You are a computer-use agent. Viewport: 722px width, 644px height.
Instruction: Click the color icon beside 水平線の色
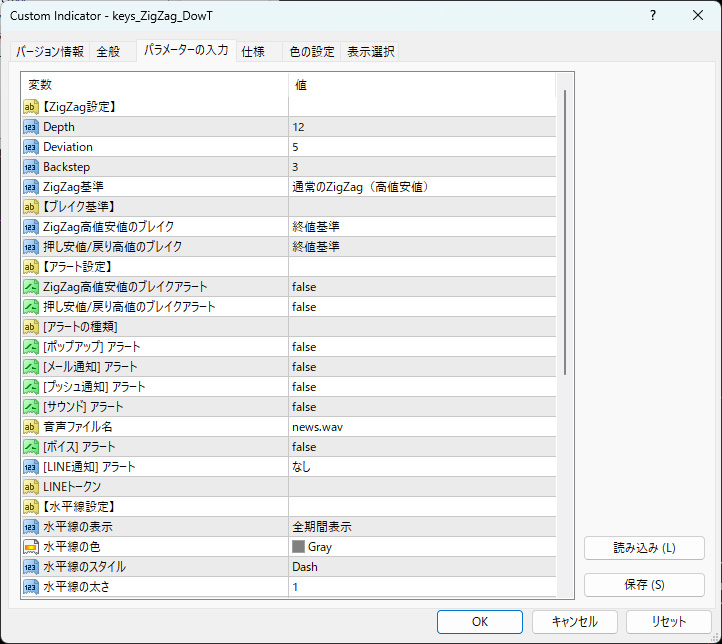(30, 547)
